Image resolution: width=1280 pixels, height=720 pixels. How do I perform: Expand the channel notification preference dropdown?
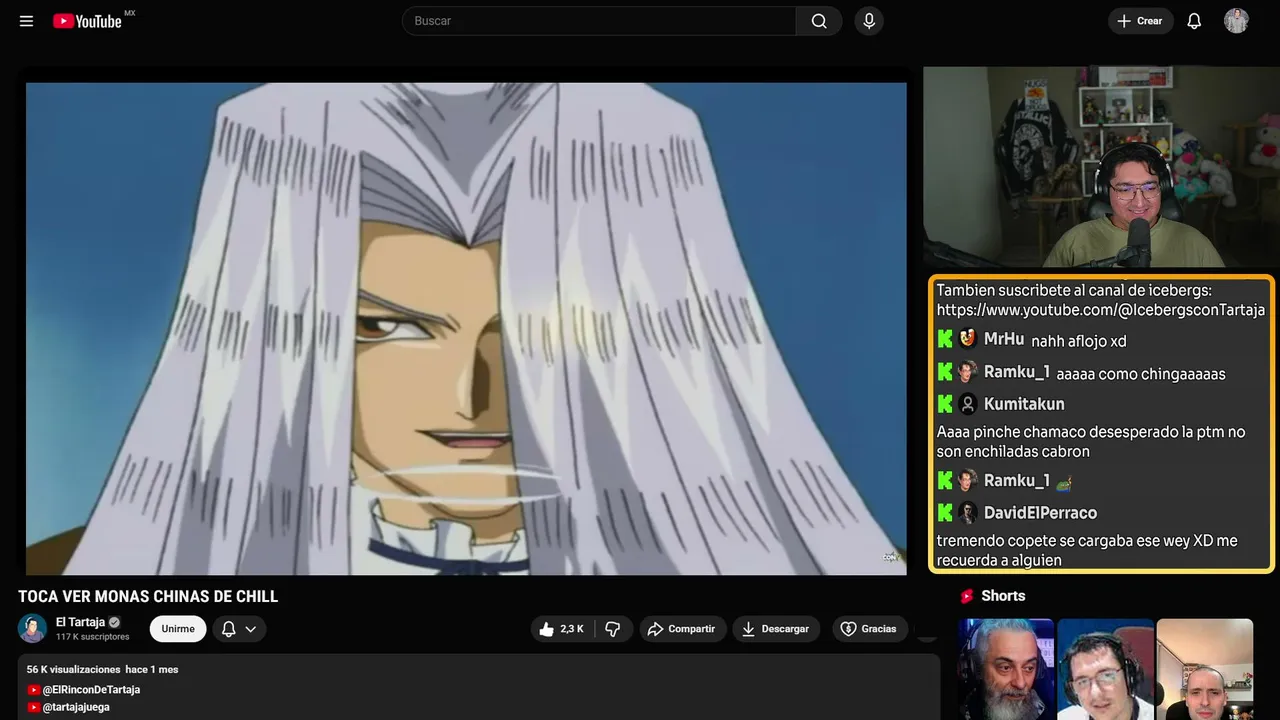[x=239, y=629]
